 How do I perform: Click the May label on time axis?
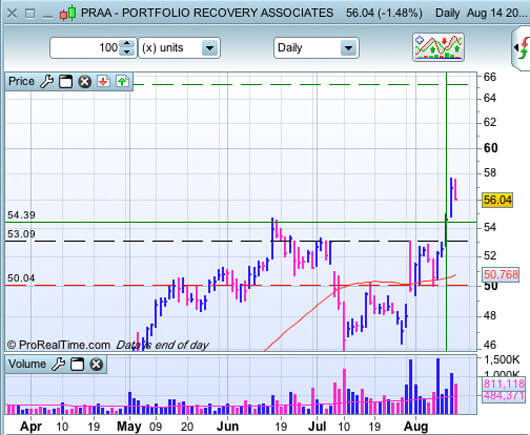click(129, 426)
